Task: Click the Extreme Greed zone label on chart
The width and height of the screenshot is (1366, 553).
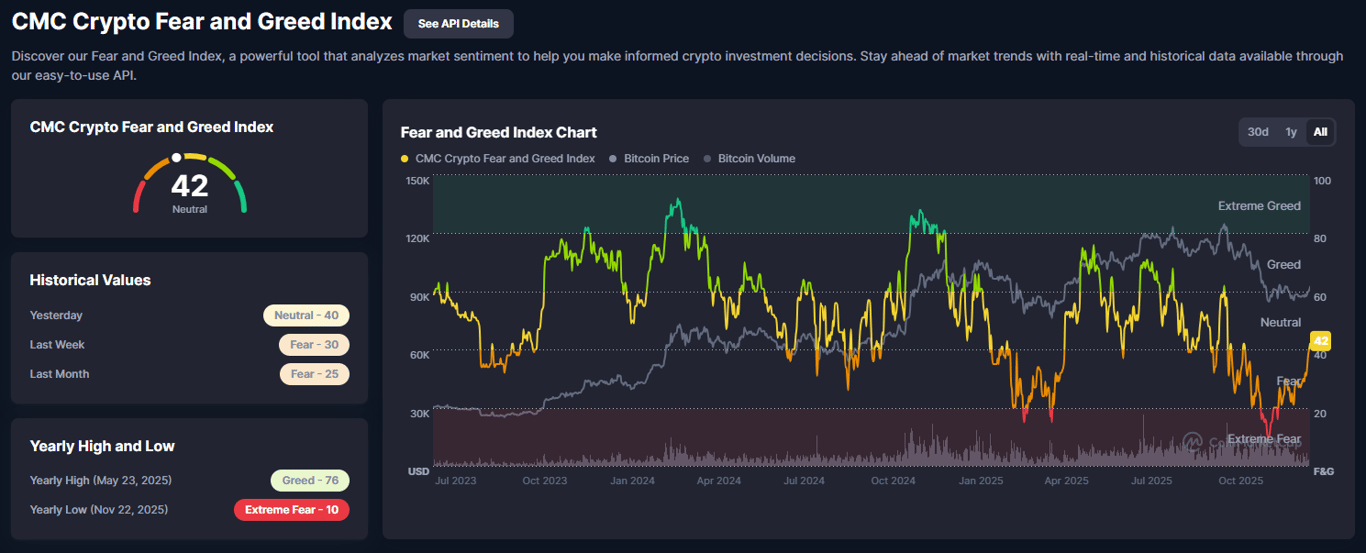Action: tap(1259, 206)
